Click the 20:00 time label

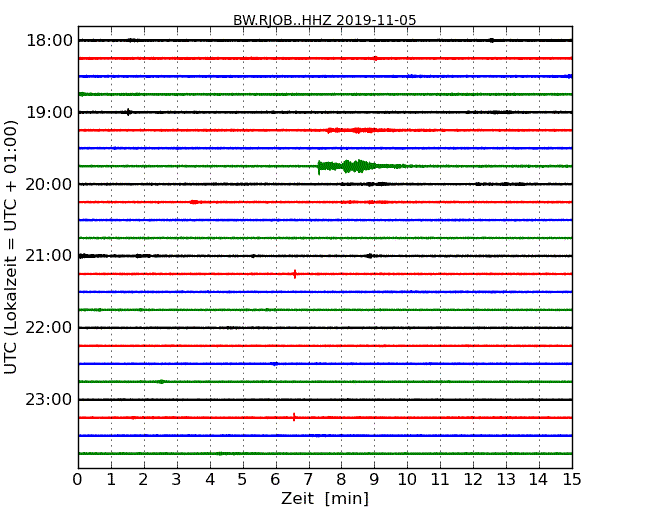(49, 184)
